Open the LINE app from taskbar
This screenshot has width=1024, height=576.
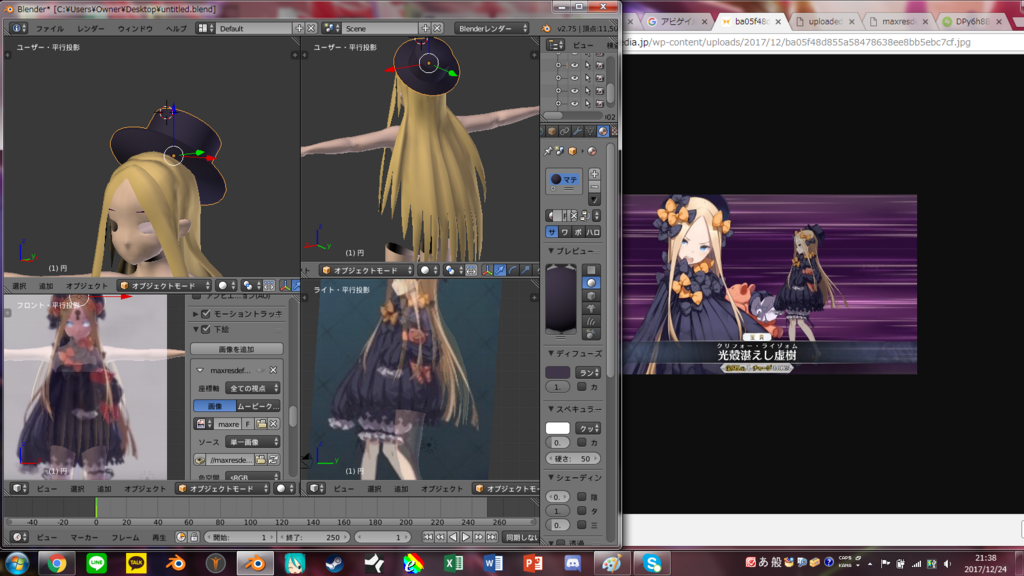[x=97, y=563]
